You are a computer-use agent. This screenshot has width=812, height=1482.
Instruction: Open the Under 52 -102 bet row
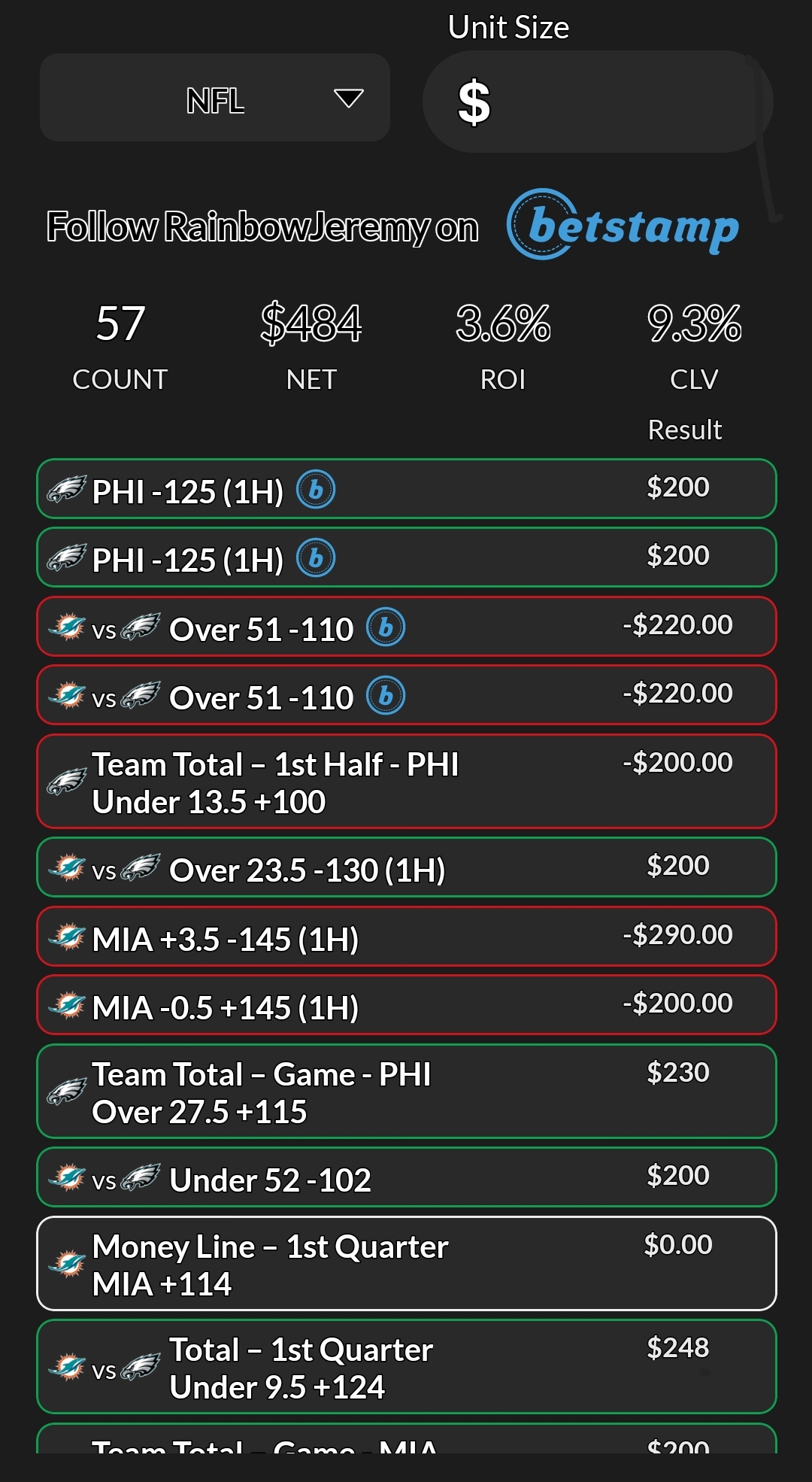tap(406, 1178)
